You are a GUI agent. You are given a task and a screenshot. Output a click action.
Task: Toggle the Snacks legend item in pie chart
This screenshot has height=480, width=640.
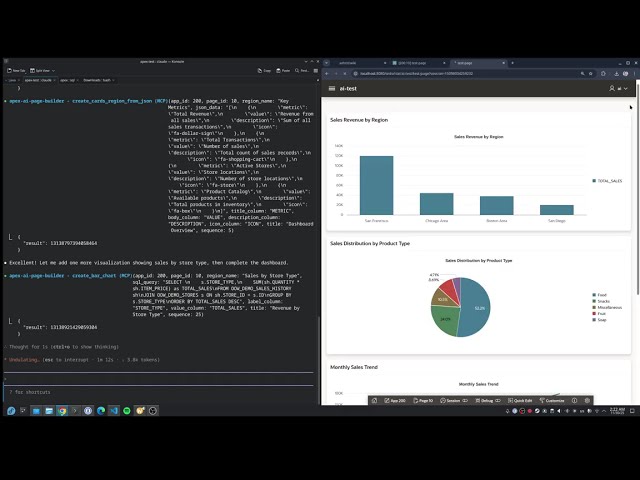point(601,301)
